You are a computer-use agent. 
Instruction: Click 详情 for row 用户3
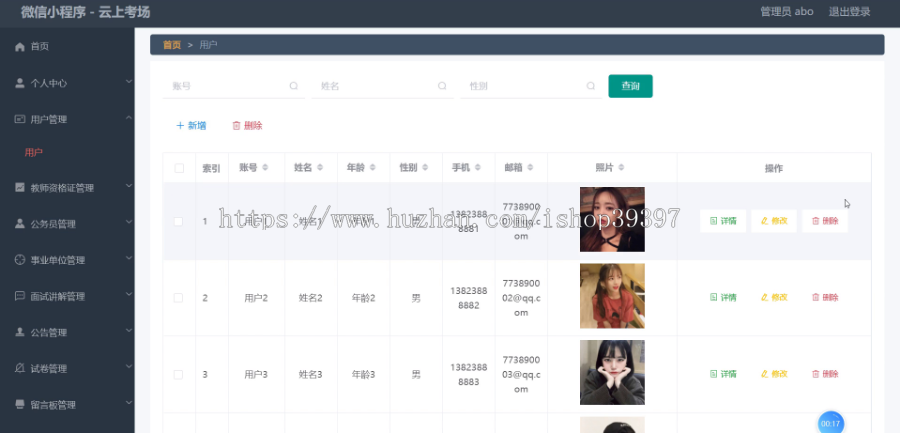723,374
